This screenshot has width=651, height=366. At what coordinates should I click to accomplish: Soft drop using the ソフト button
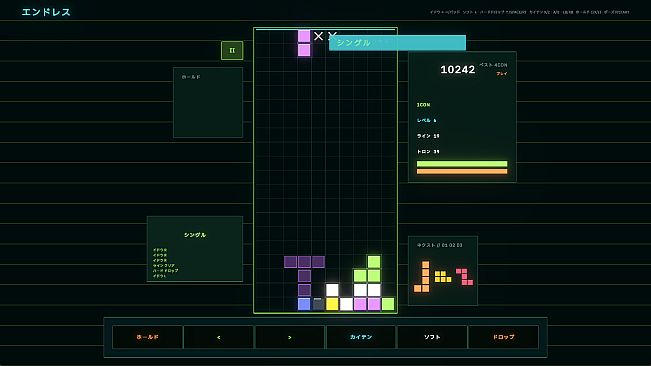(432, 337)
